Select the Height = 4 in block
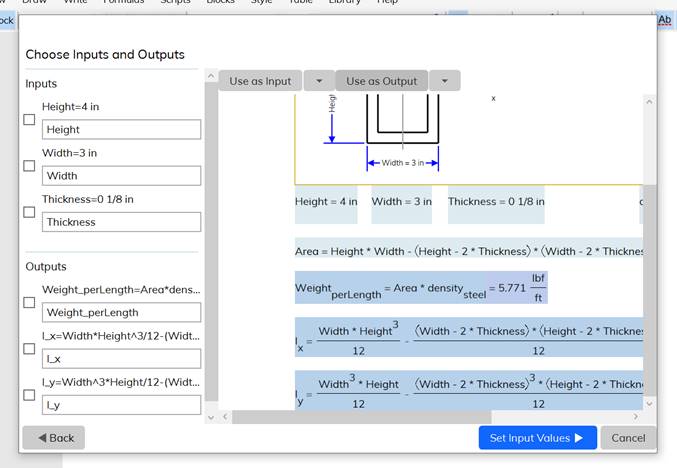Image resolution: width=677 pixels, height=468 pixels. click(x=326, y=205)
